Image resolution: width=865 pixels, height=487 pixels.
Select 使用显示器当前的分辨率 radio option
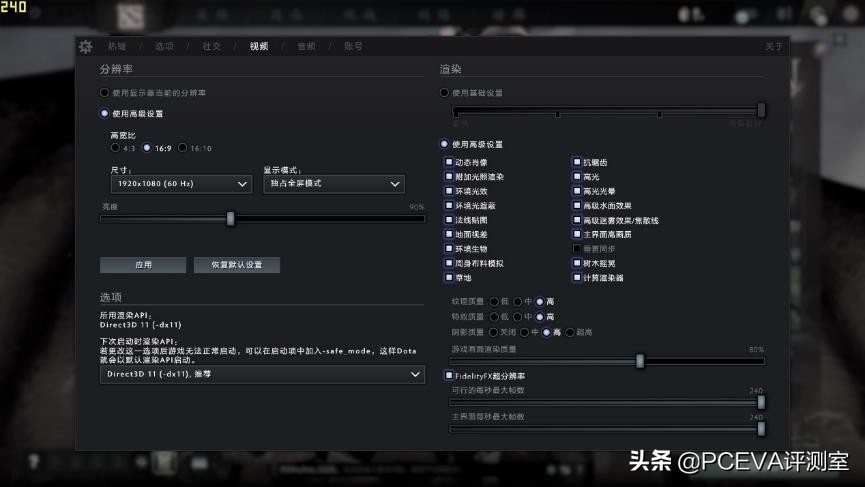pyautogui.click(x=104, y=93)
